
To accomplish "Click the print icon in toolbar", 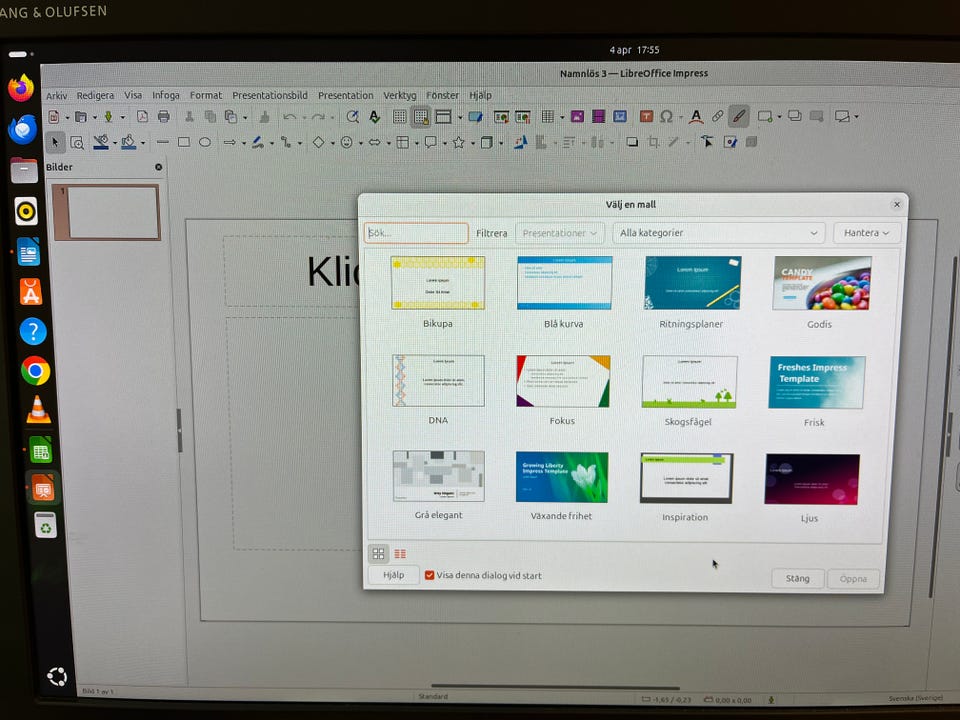I will coord(163,117).
